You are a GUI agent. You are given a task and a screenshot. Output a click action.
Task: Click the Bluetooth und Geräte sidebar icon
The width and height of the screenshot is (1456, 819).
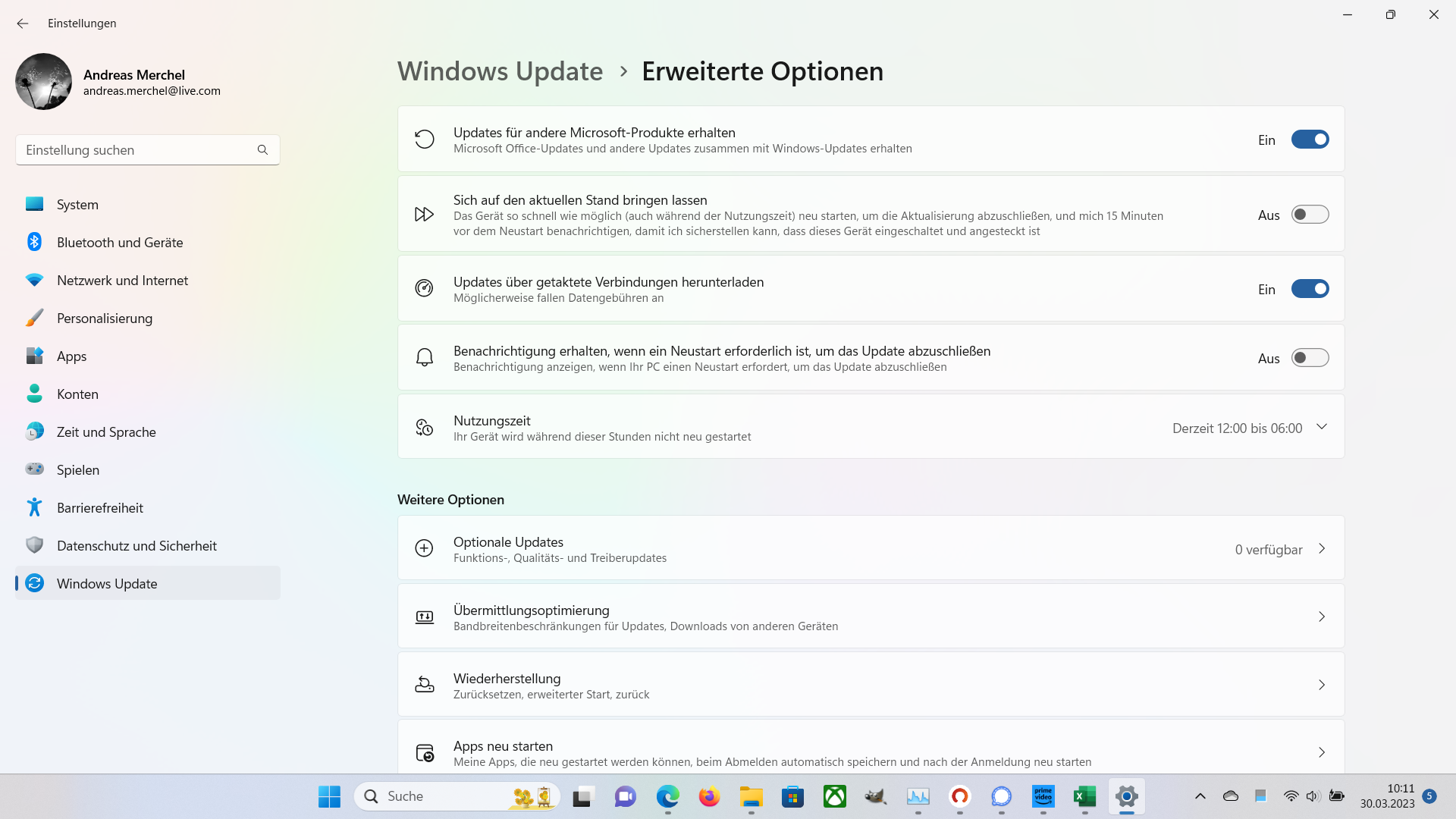[34, 242]
